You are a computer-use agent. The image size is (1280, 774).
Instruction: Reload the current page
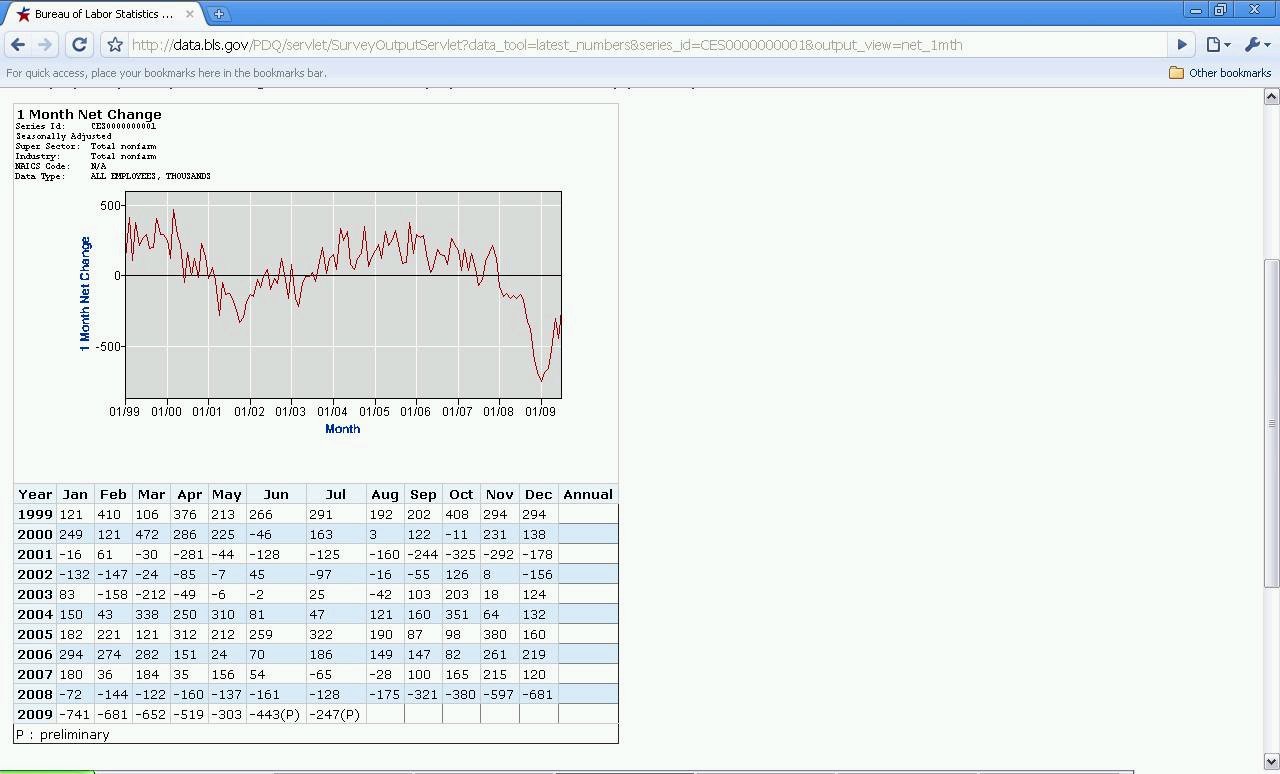click(79, 44)
